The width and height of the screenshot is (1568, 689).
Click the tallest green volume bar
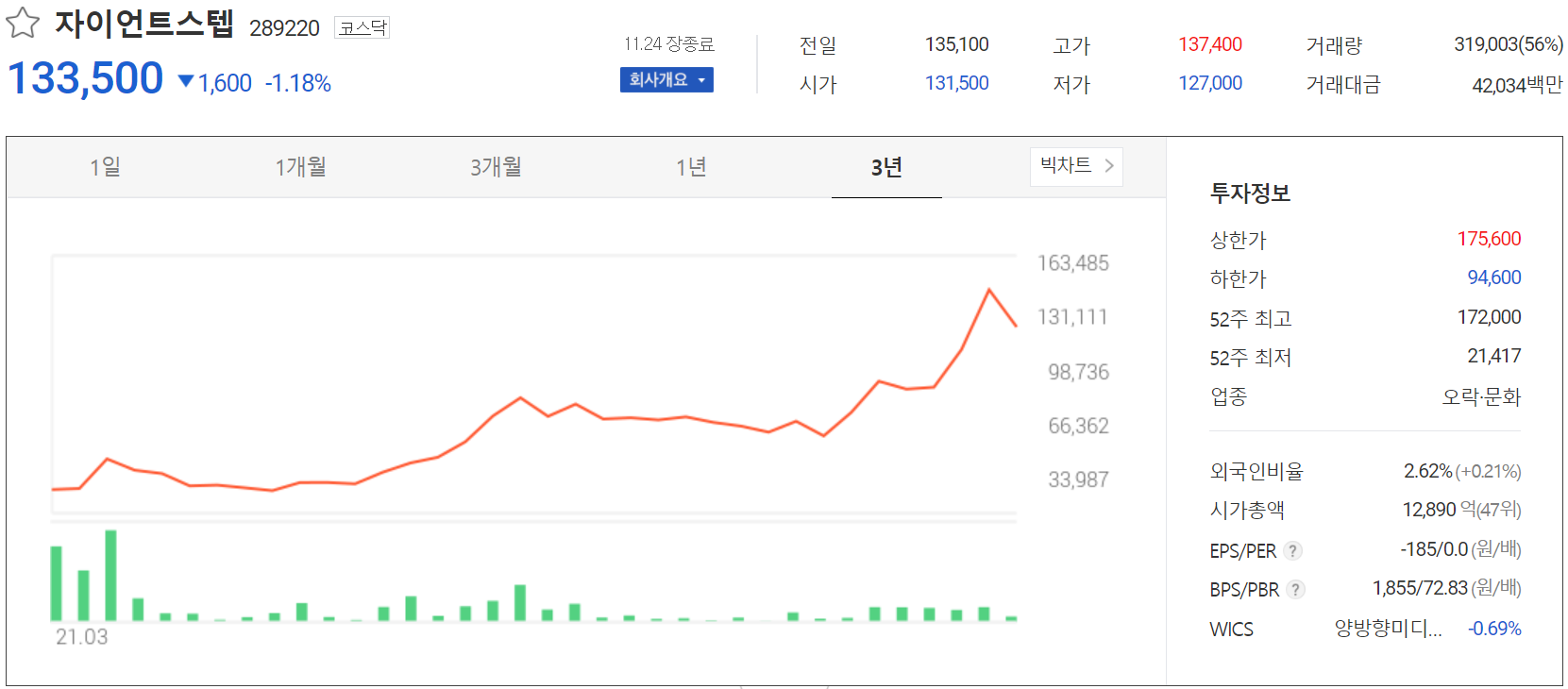(x=110, y=575)
